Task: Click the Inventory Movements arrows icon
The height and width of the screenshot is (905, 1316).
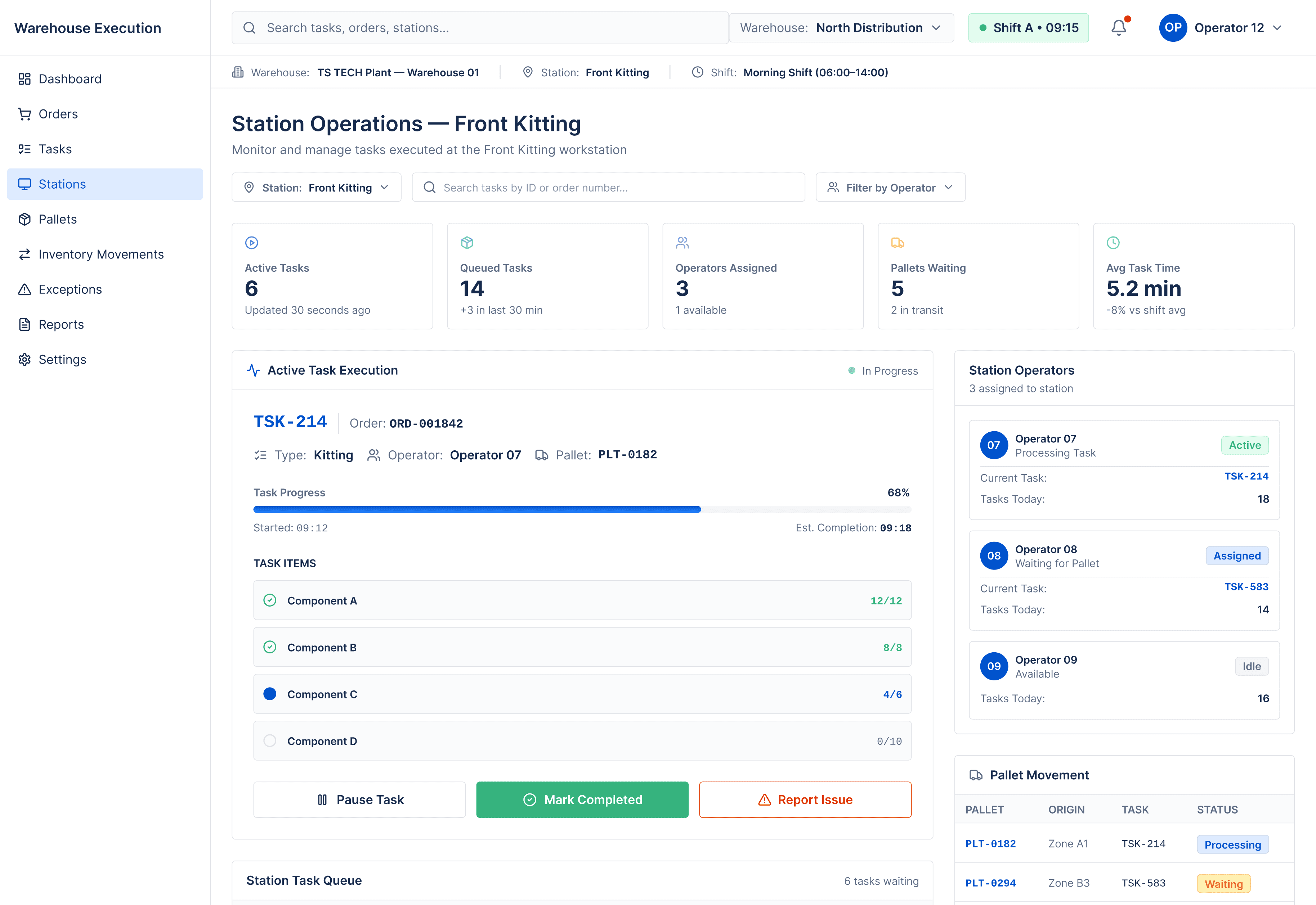Action: click(x=25, y=254)
